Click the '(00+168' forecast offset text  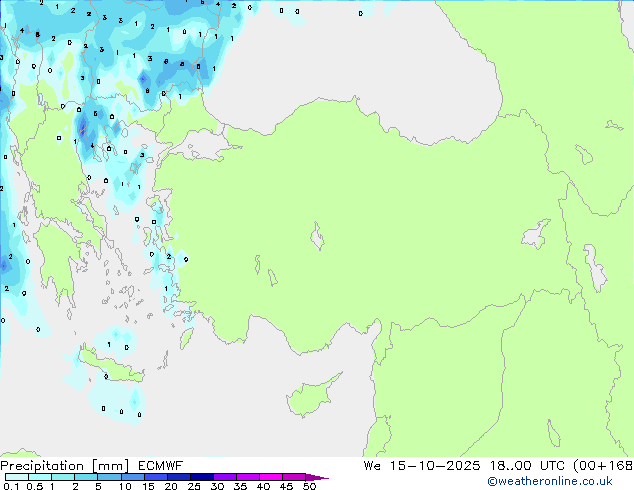pyautogui.click(x=603, y=466)
